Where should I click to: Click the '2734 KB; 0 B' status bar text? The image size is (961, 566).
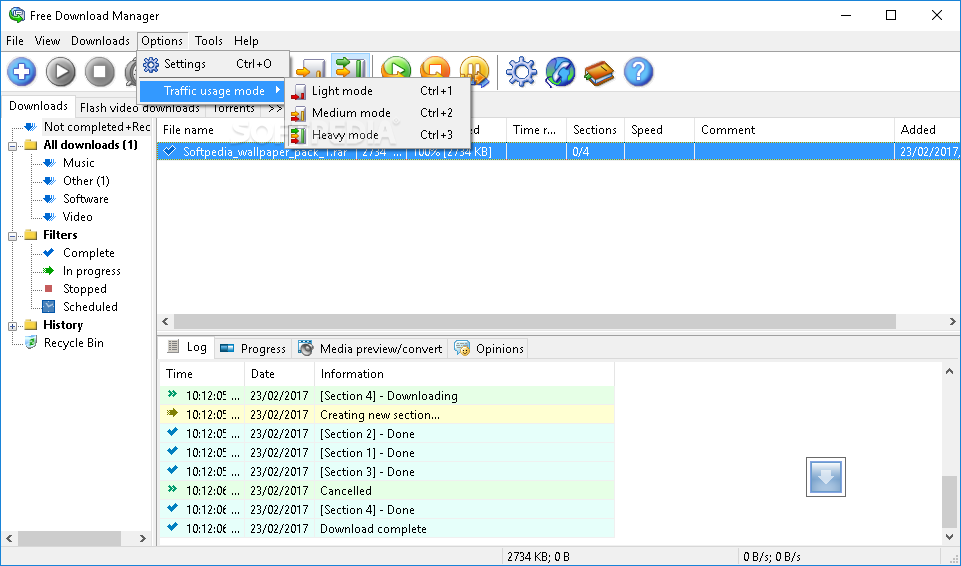pyautogui.click(x=538, y=557)
